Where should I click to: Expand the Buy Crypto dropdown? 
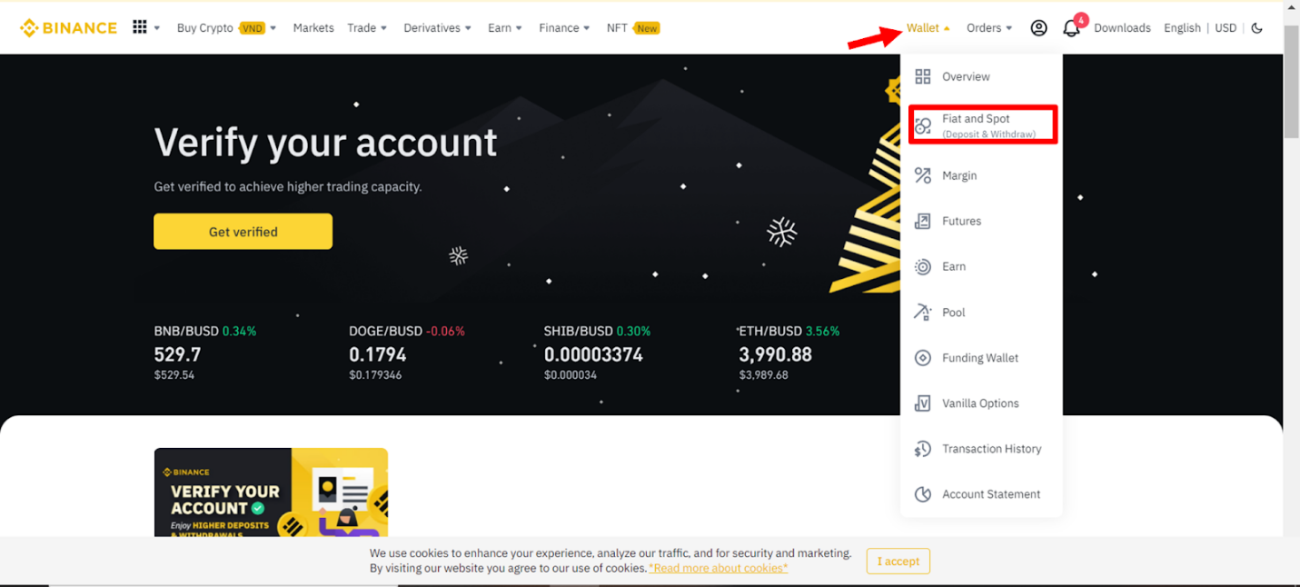click(226, 28)
